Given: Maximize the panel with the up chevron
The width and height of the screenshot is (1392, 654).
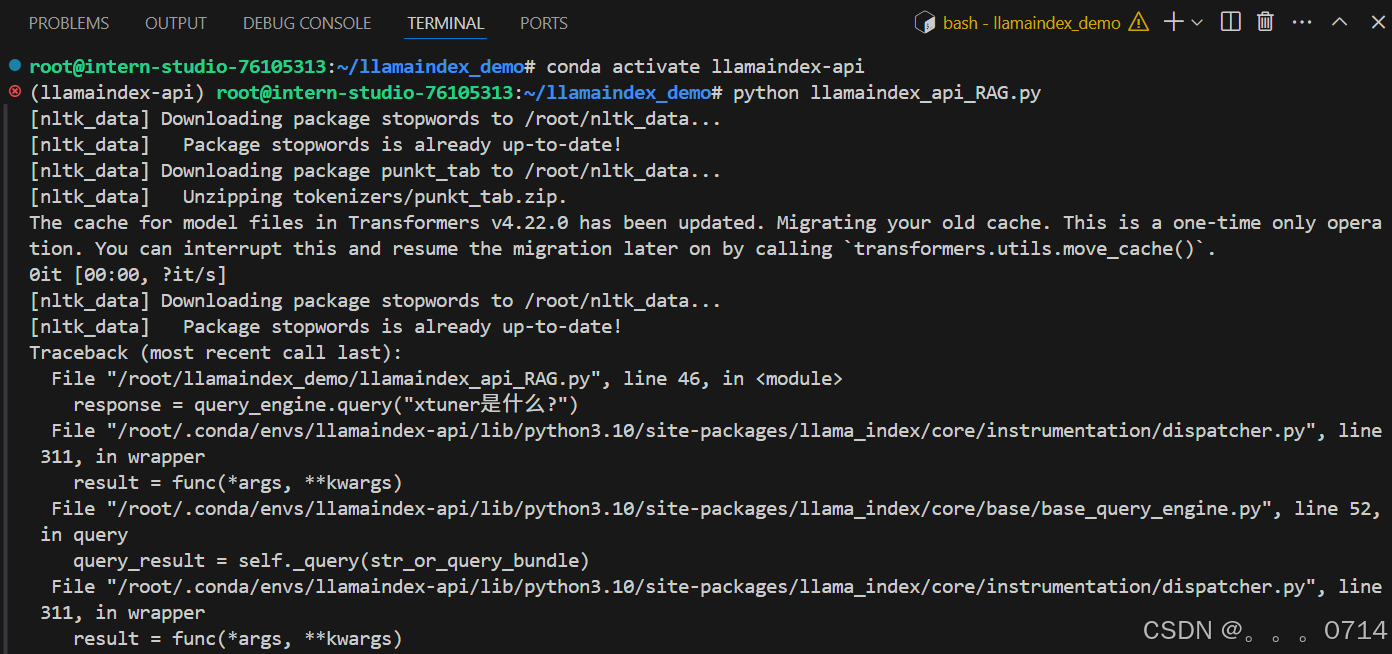Looking at the screenshot, I should (x=1339, y=21).
